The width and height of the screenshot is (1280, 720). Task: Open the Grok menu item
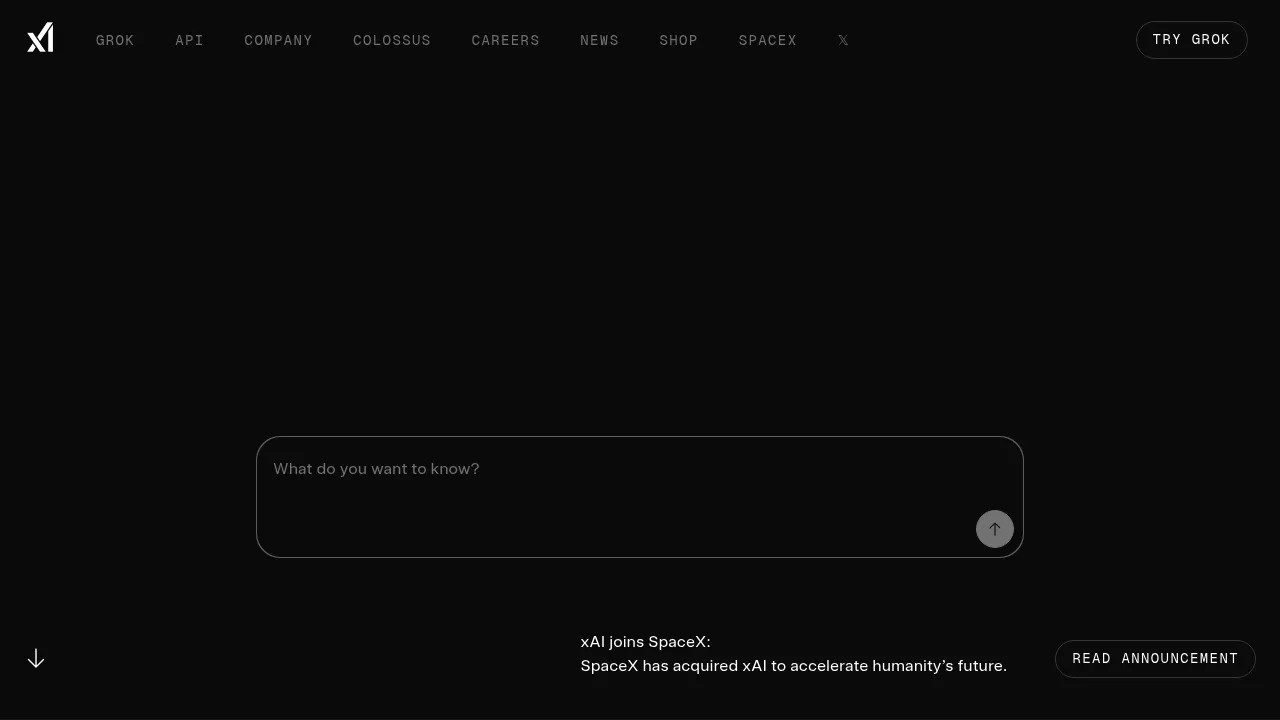click(115, 40)
